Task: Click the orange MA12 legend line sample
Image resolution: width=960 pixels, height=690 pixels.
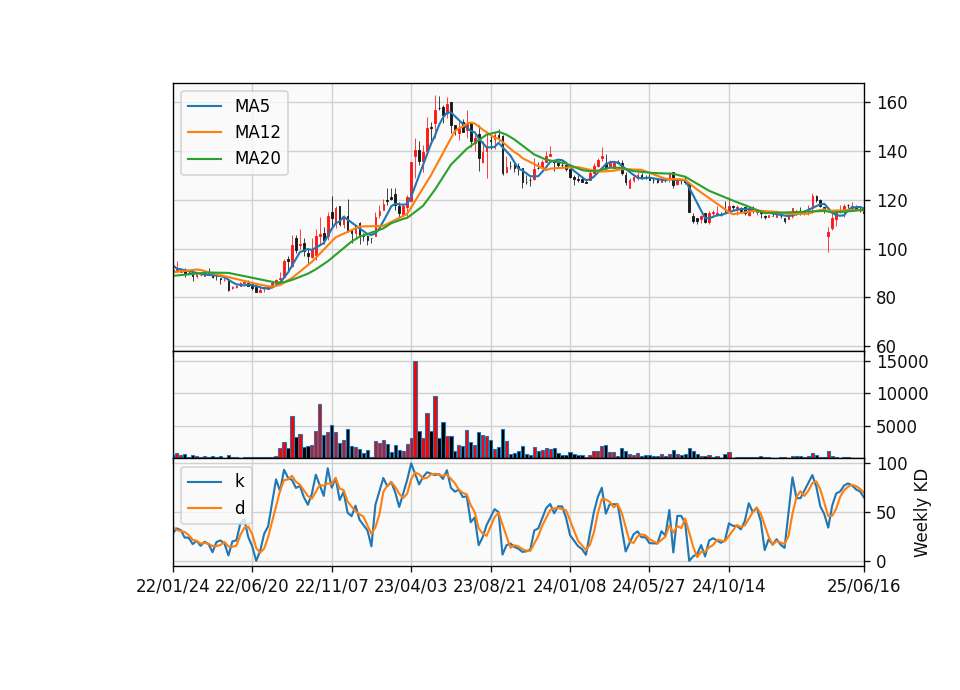Action: [204, 132]
